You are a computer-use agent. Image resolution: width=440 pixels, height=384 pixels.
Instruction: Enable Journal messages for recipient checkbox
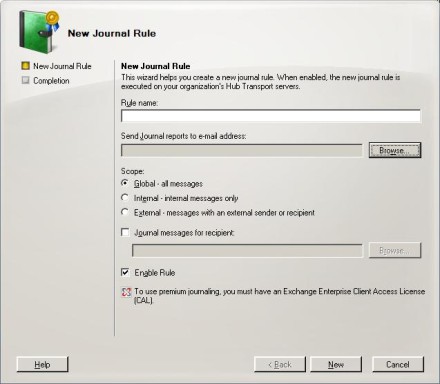125,232
